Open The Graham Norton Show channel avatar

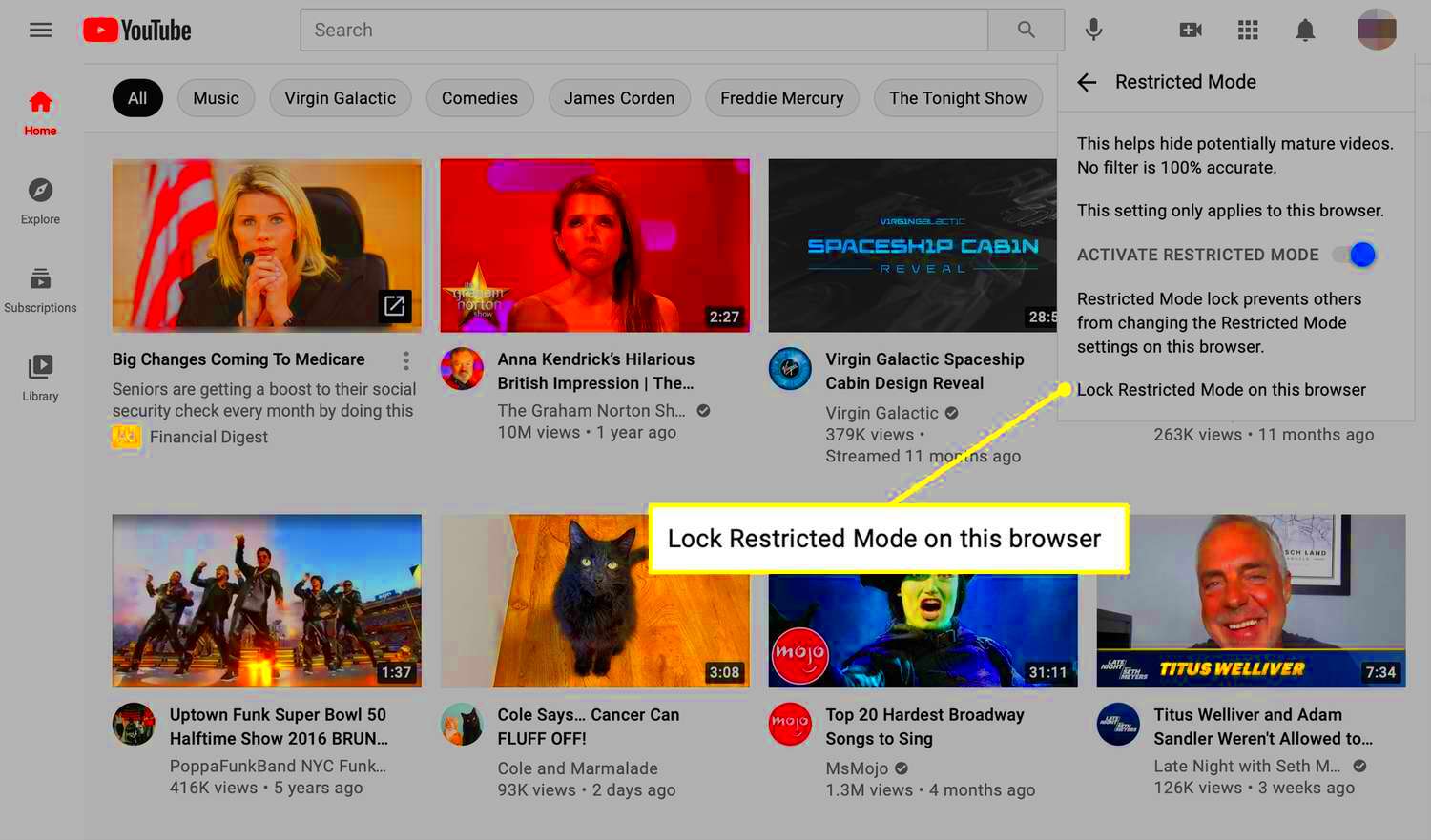(462, 368)
